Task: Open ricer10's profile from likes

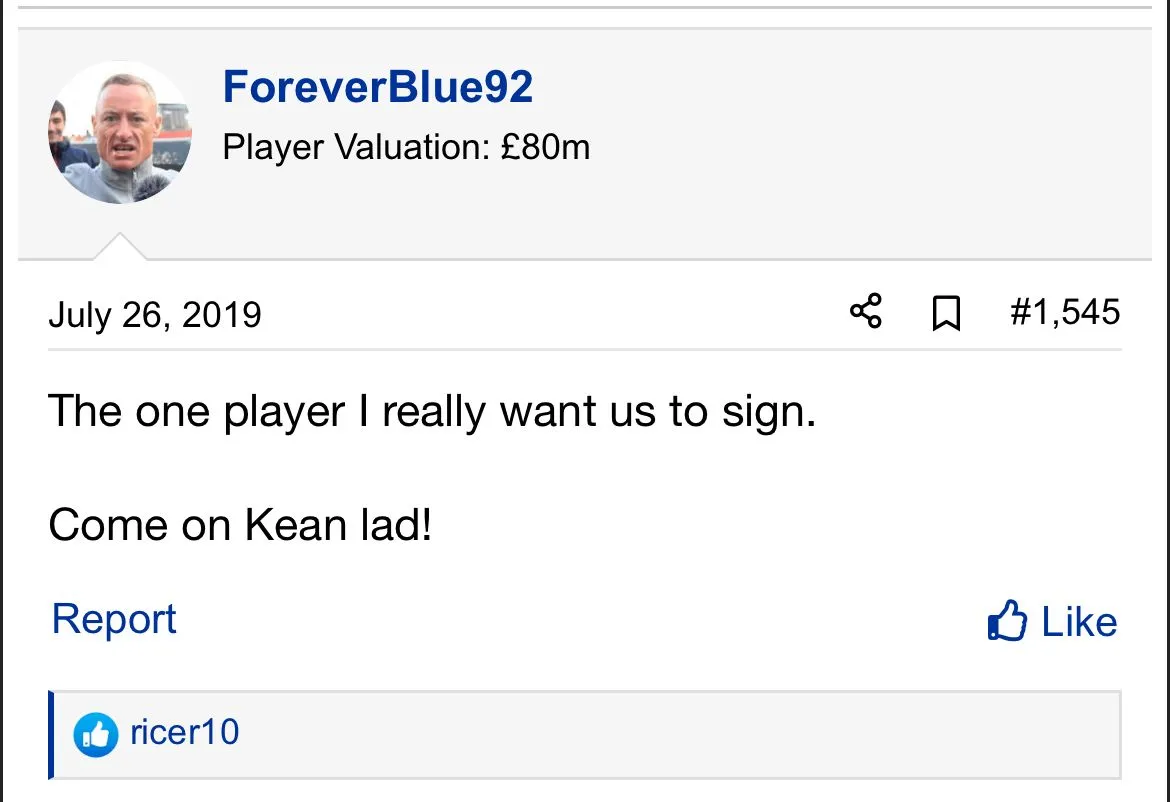Action: (x=185, y=732)
